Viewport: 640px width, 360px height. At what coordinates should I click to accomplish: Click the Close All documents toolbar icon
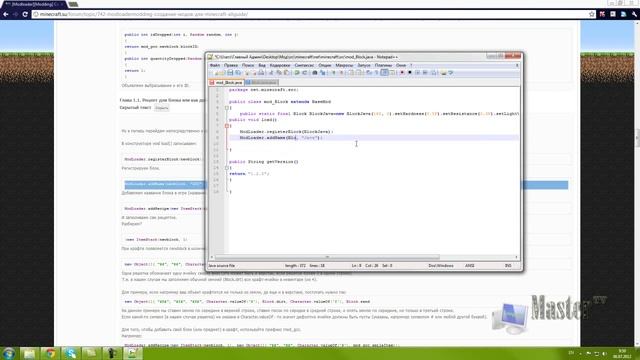click(254, 73)
